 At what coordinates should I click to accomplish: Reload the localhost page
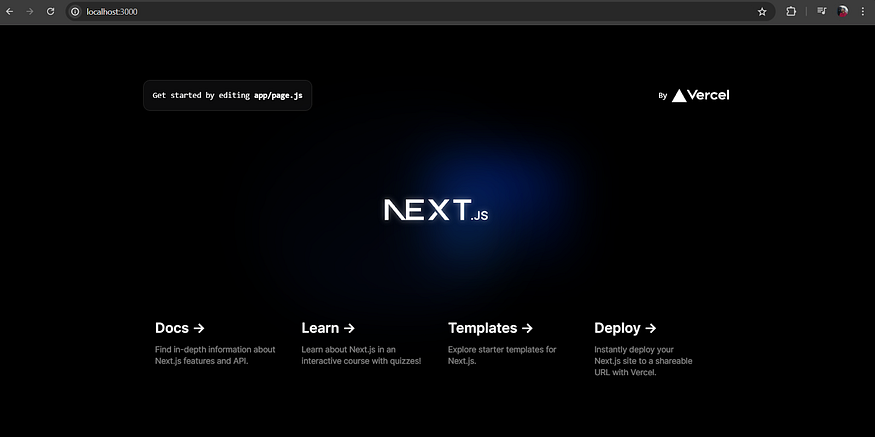click(50, 11)
